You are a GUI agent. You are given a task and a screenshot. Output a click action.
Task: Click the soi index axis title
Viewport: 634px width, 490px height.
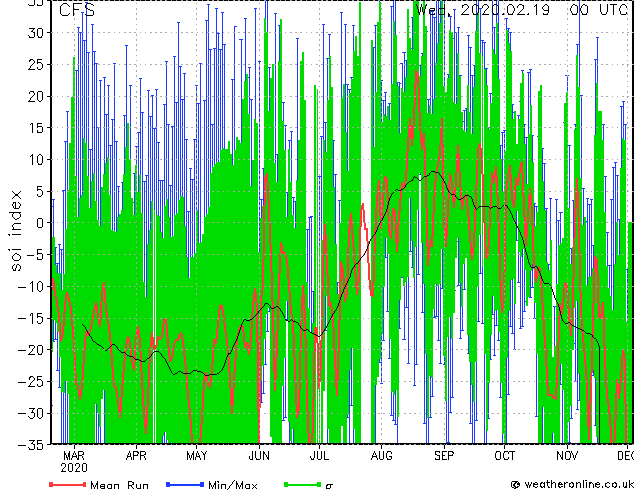tap(15, 231)
